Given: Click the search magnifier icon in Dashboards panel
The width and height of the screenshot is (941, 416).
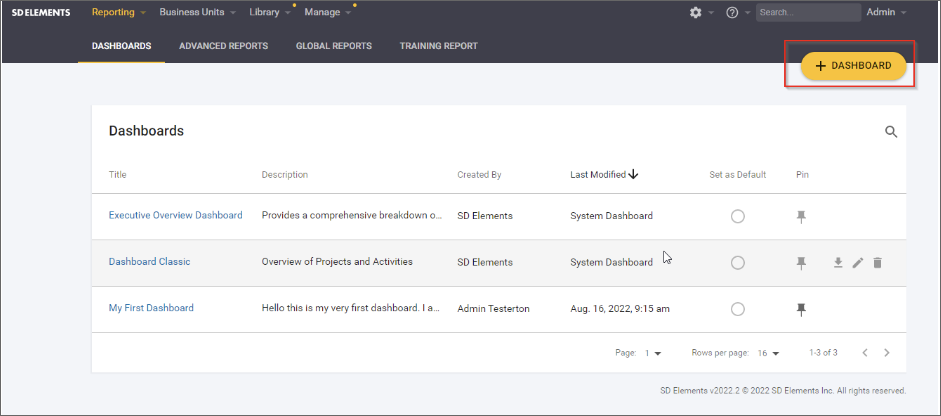Looking at the screenshot, I should [891, 131].
